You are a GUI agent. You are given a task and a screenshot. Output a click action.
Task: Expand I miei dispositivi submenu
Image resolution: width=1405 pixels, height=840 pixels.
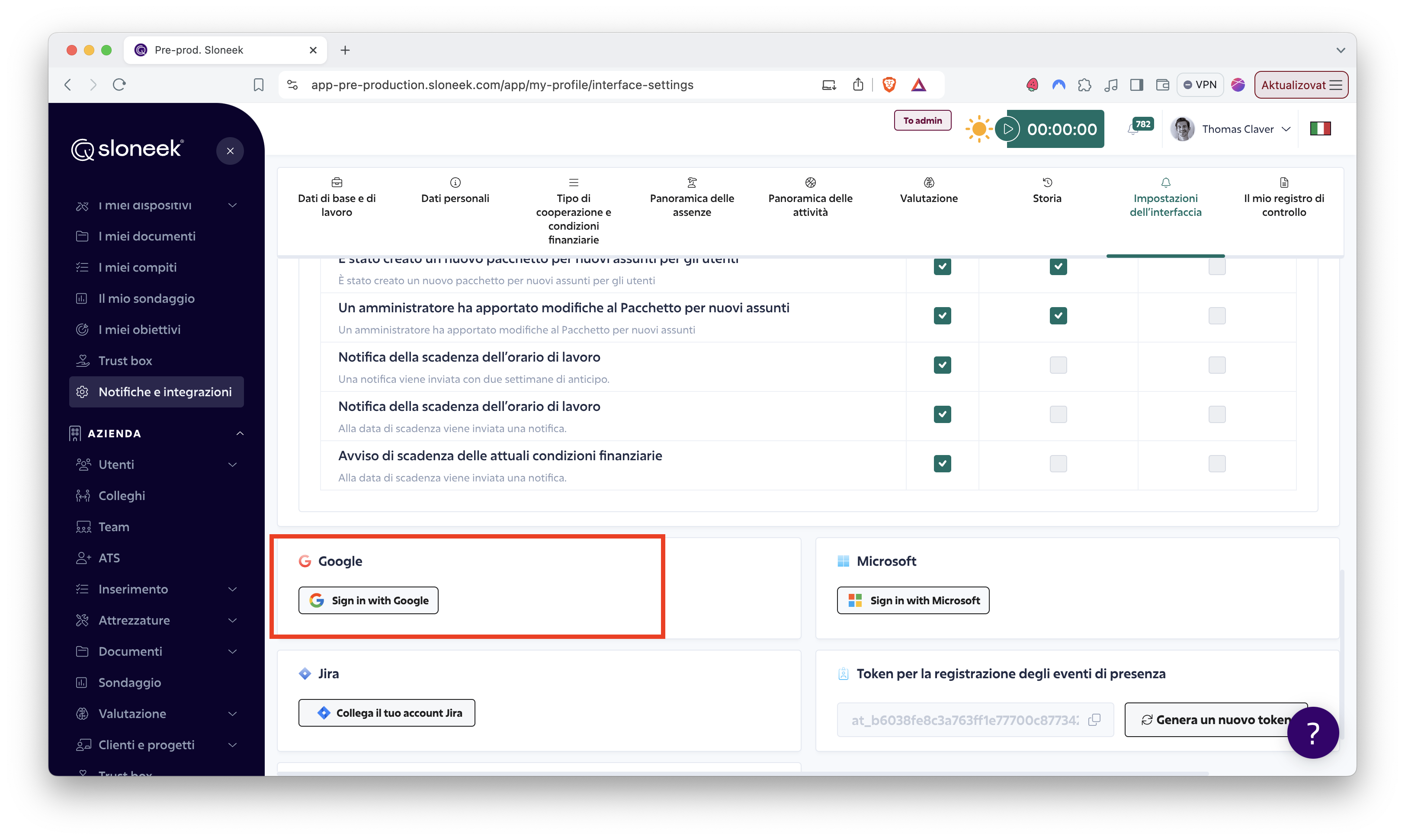pos(232,205)
